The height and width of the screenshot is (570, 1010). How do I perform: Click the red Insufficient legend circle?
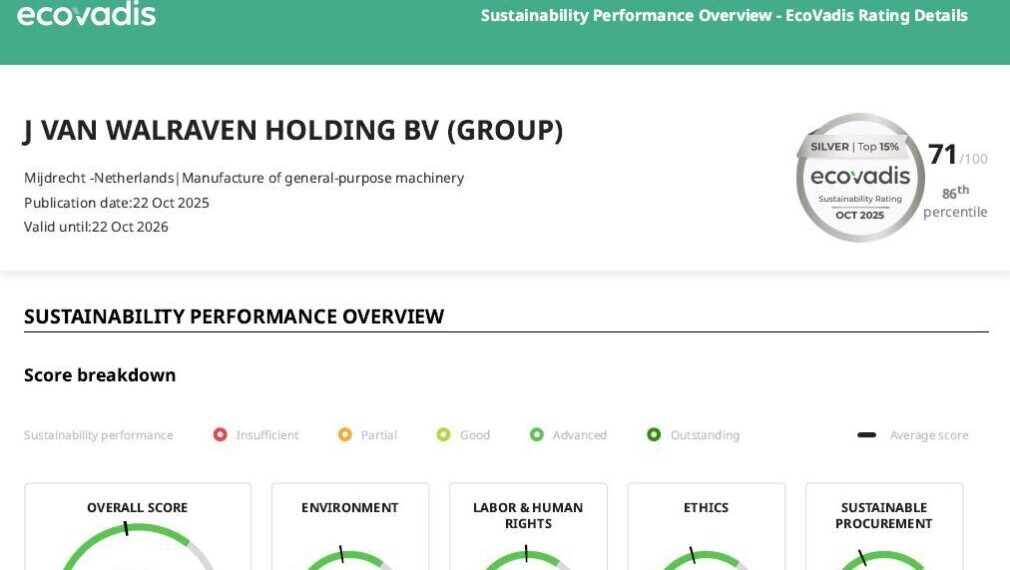tap(220, 435)
